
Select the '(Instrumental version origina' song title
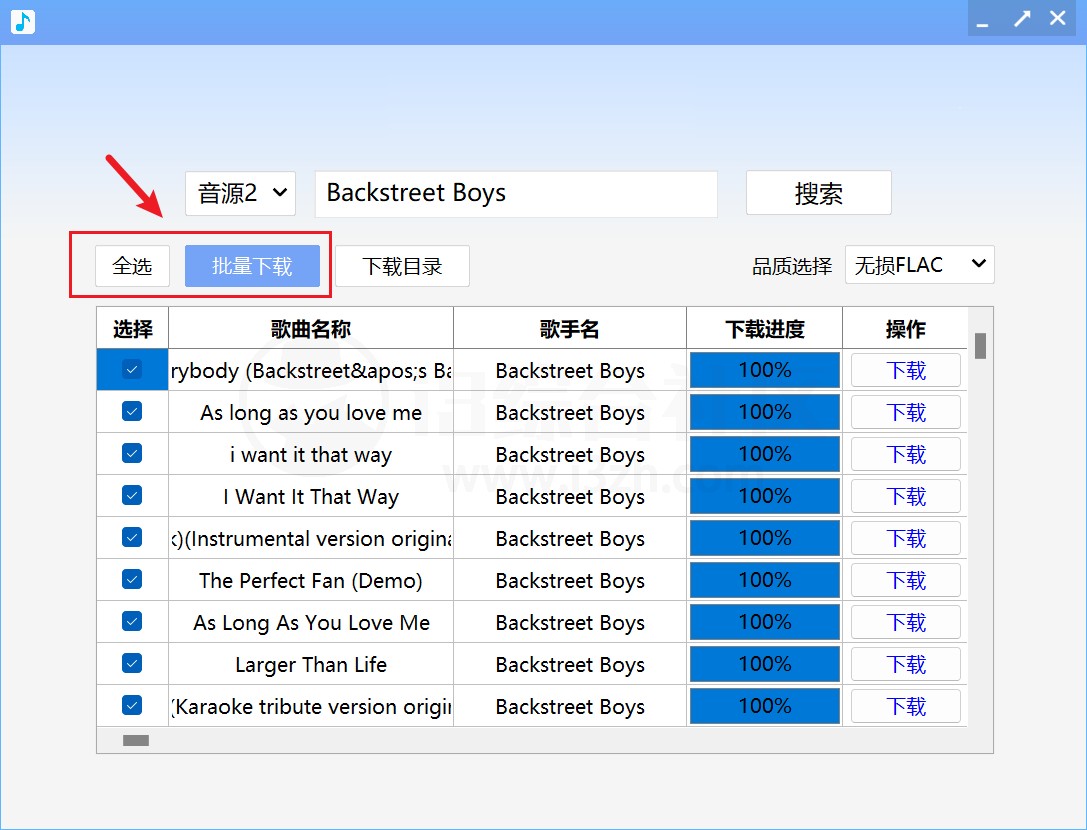311,539
